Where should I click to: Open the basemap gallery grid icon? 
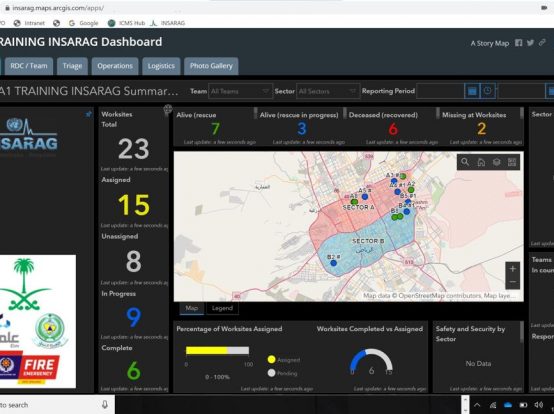pyautogui.click(x=512, y=162)
